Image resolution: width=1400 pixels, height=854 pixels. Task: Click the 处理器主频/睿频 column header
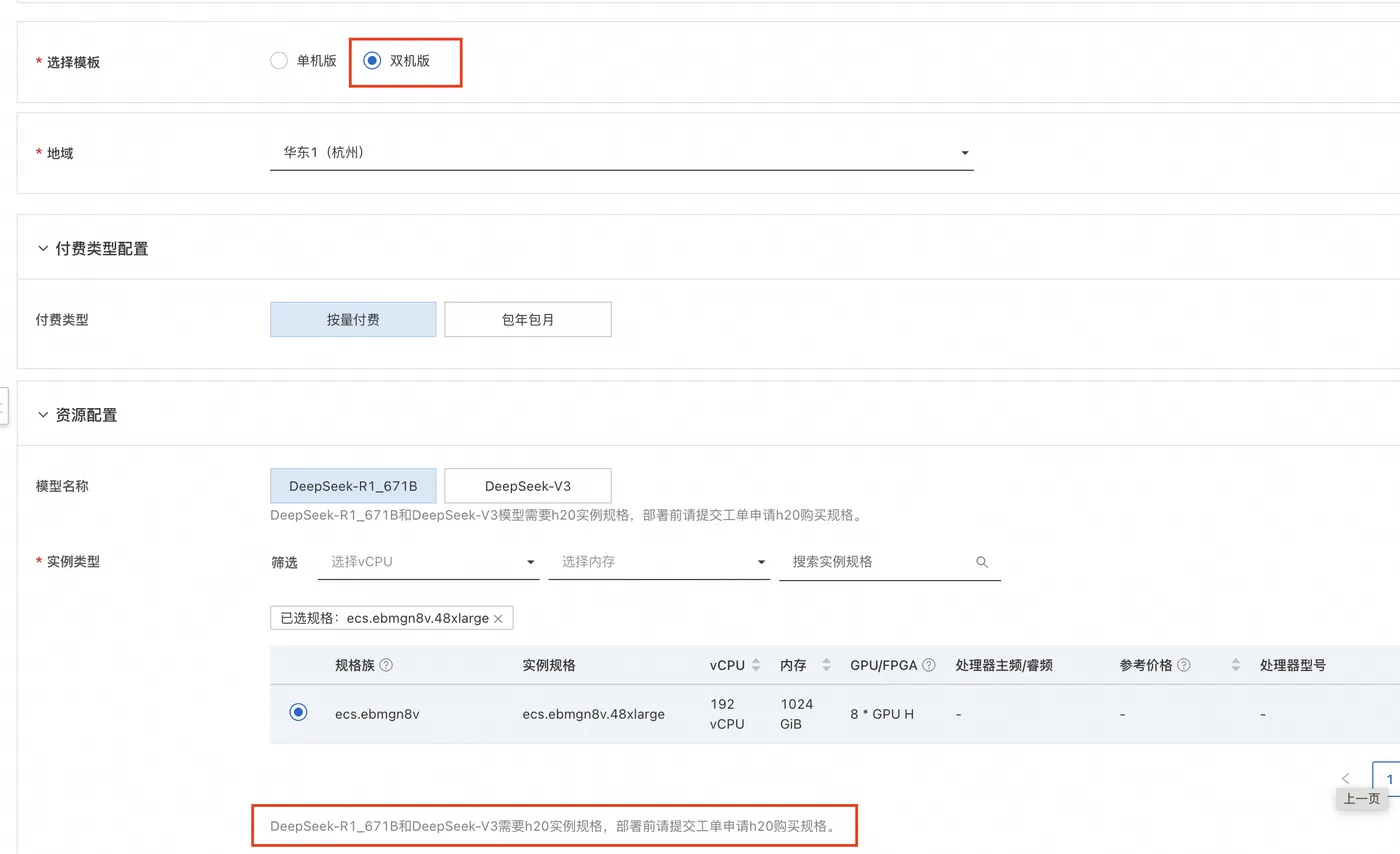click(1004, 665)
